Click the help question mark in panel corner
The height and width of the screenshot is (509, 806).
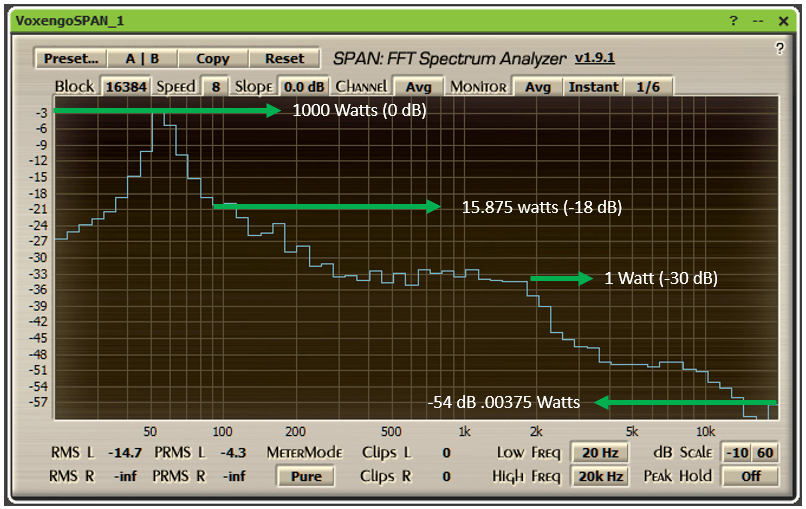pyautogui.click(x=779, y=48)
